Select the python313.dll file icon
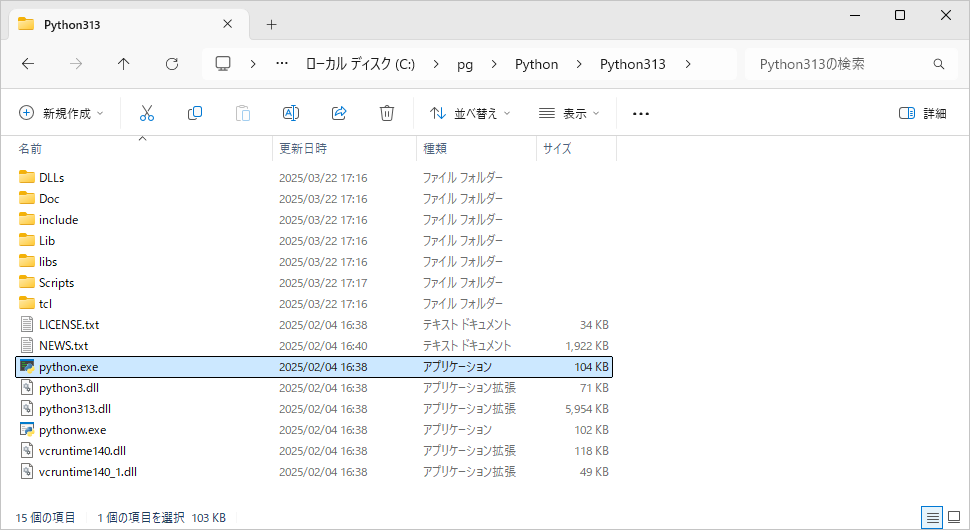This screenshot has height=530, width=970. pyautogui.click(x=27, y=409)
